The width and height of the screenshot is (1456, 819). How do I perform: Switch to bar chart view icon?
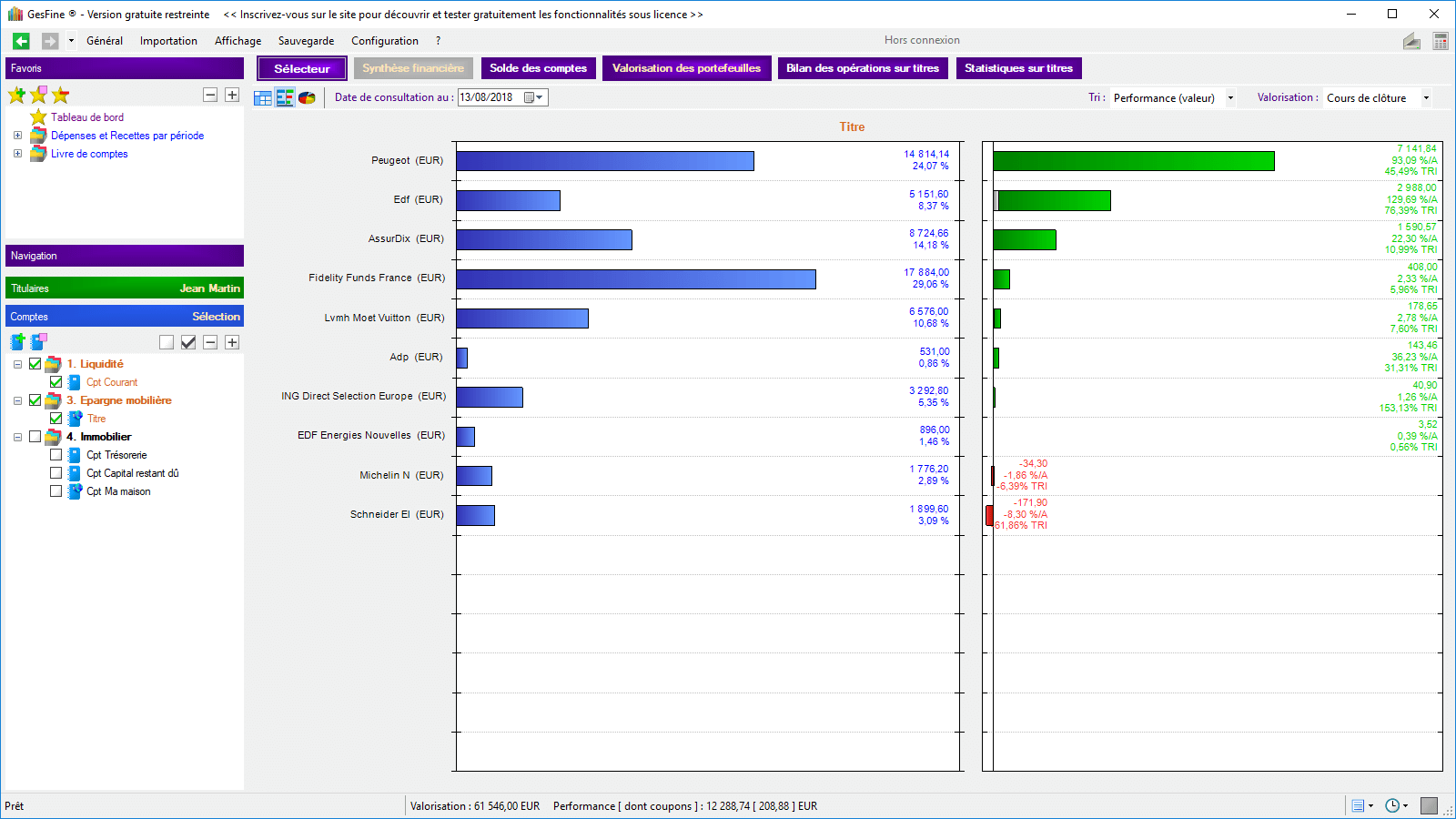tap(285, 98)
